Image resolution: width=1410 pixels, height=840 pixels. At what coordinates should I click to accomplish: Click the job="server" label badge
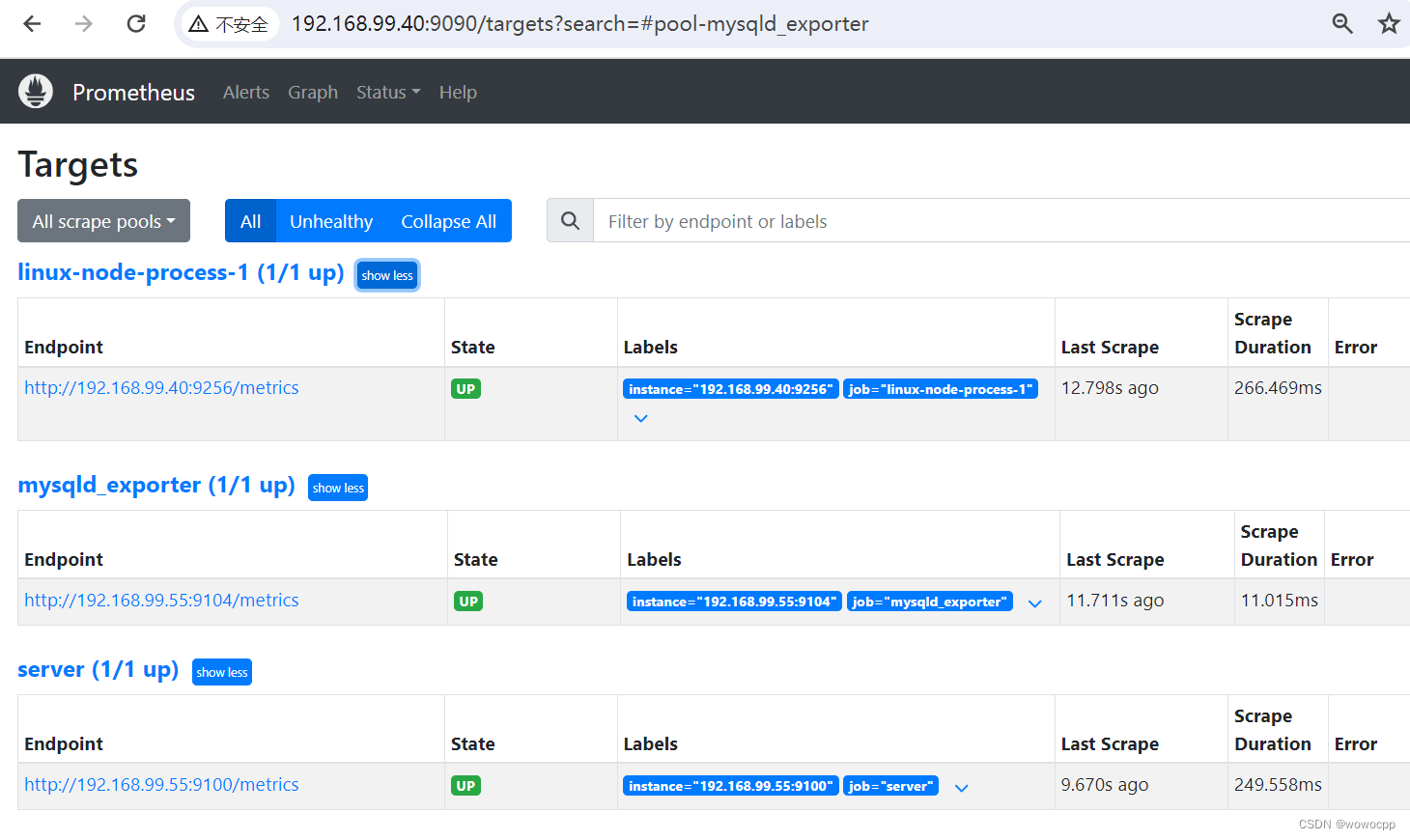coord(890,786)
